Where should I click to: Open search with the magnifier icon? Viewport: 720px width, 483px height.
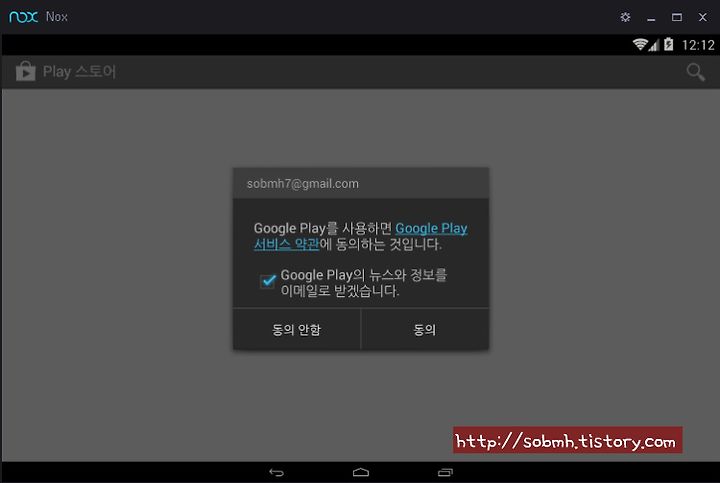[x=695, y=72]
